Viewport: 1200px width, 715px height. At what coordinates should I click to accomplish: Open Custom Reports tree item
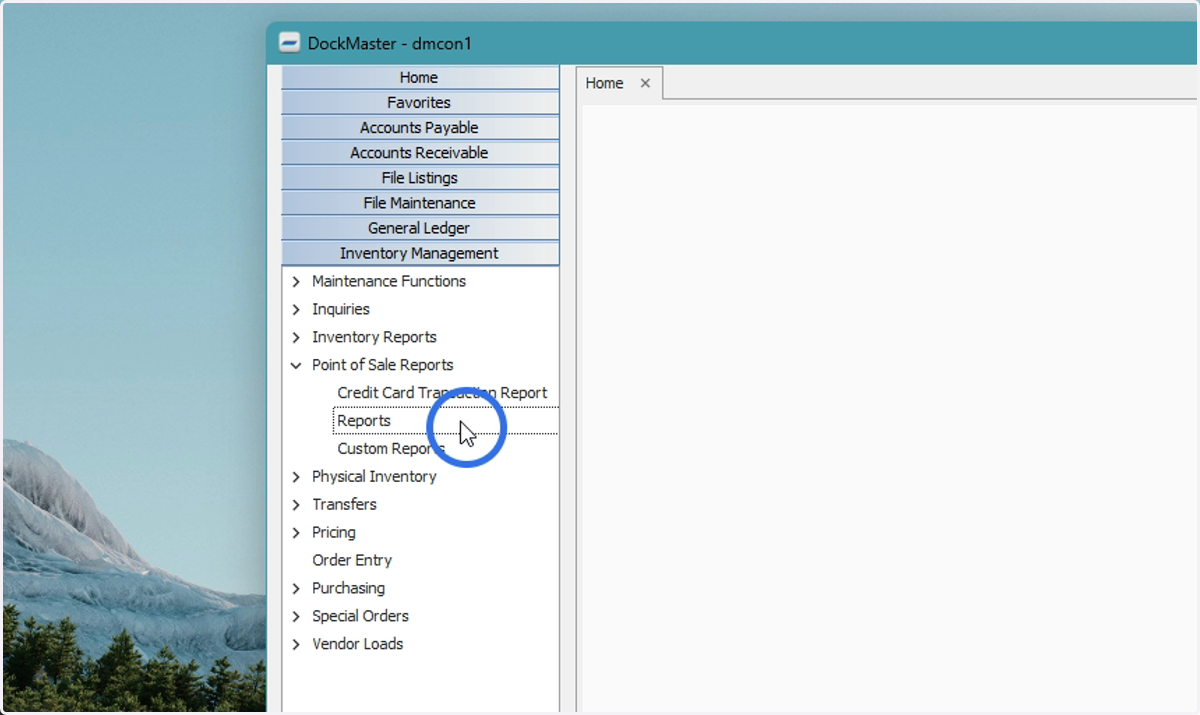[x=391, y=449]
